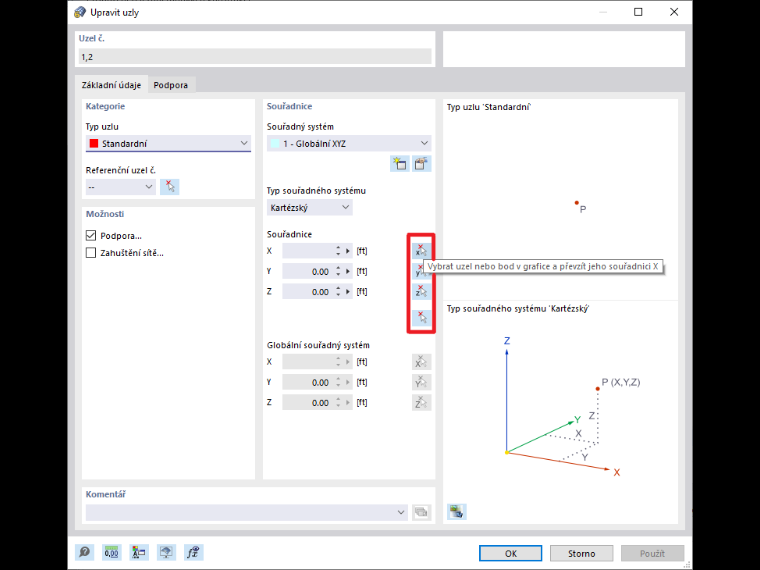Click the X coordinate input field

(308, 251)
